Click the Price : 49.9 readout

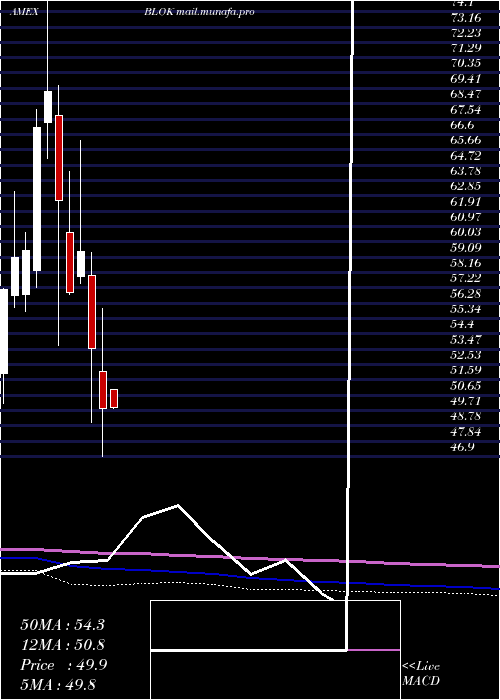(x=64, y=665)
